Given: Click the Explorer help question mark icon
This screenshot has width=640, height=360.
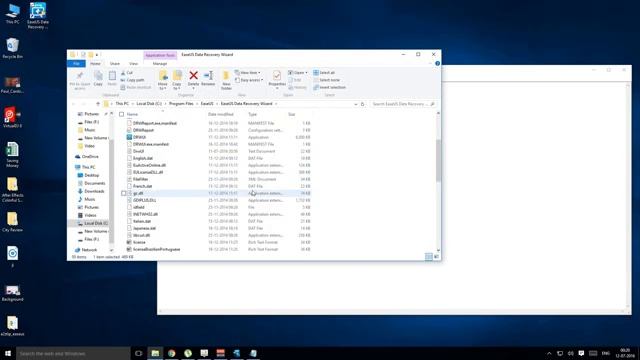Looking at the screenshot, I should pyautogui.click(x=437, y=64).
